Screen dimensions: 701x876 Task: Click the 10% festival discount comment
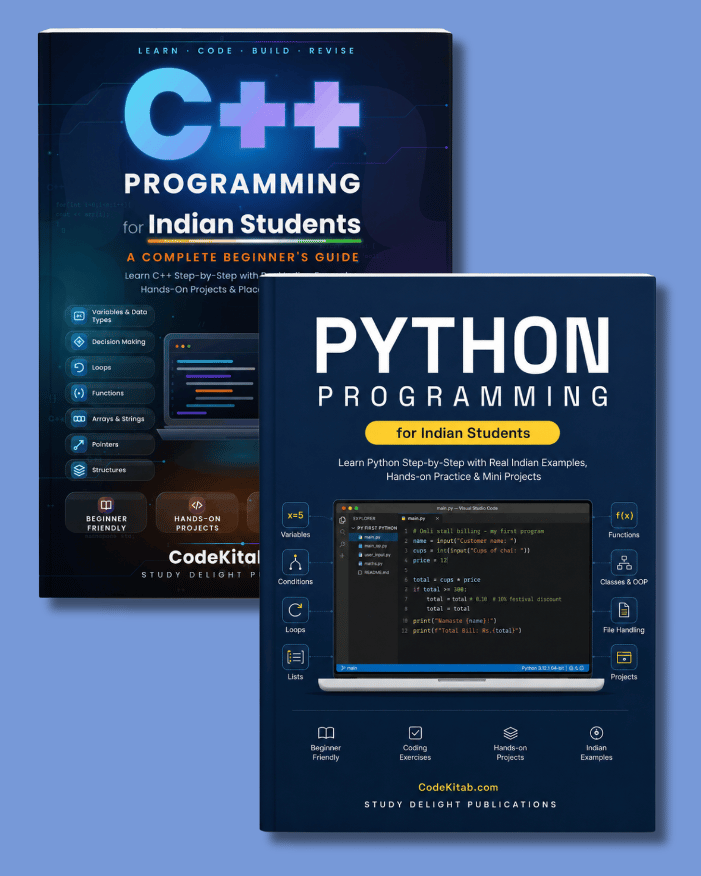526,599
